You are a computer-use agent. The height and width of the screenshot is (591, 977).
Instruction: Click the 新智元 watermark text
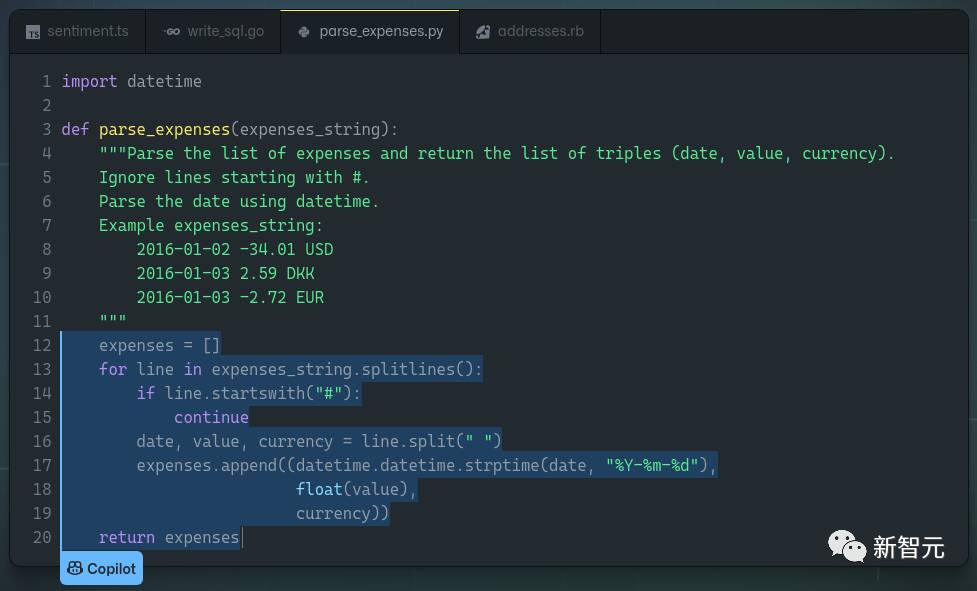pos(908,547)
